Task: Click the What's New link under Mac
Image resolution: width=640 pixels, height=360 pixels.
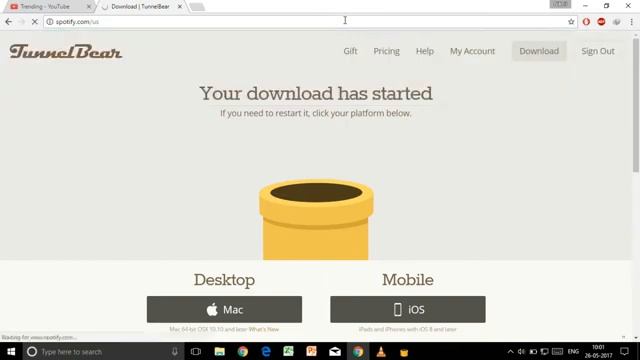Action: click(264, 329)
